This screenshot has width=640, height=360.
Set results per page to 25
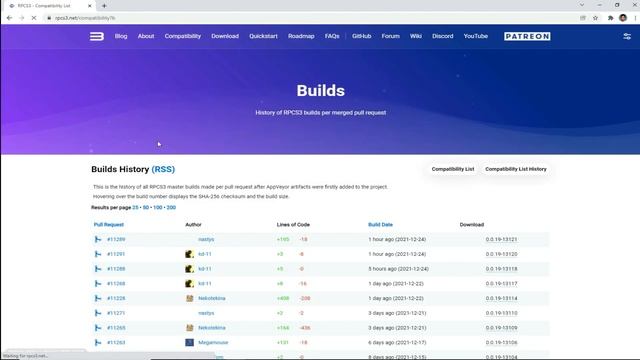pyautogui.click(x=135, y=207)
